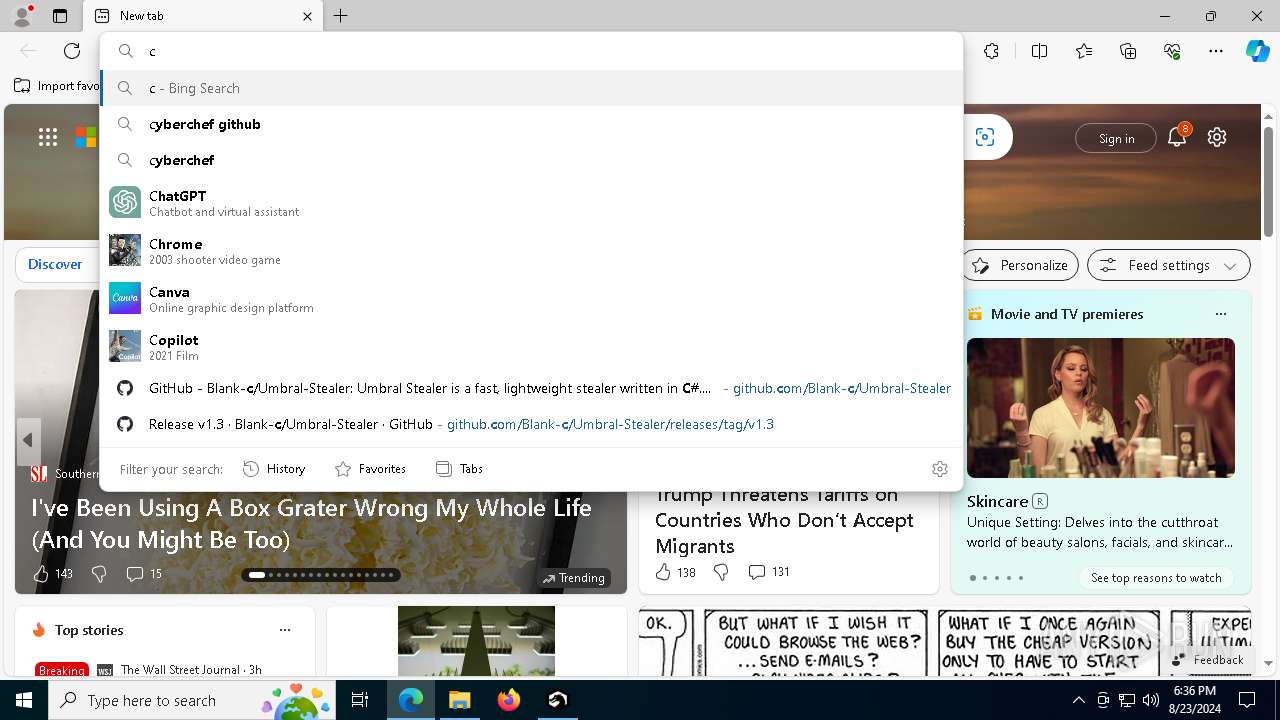Expand the Feed settings dropdown
This screenshot has height=720, width=1280.
[x=1169, y=265]
